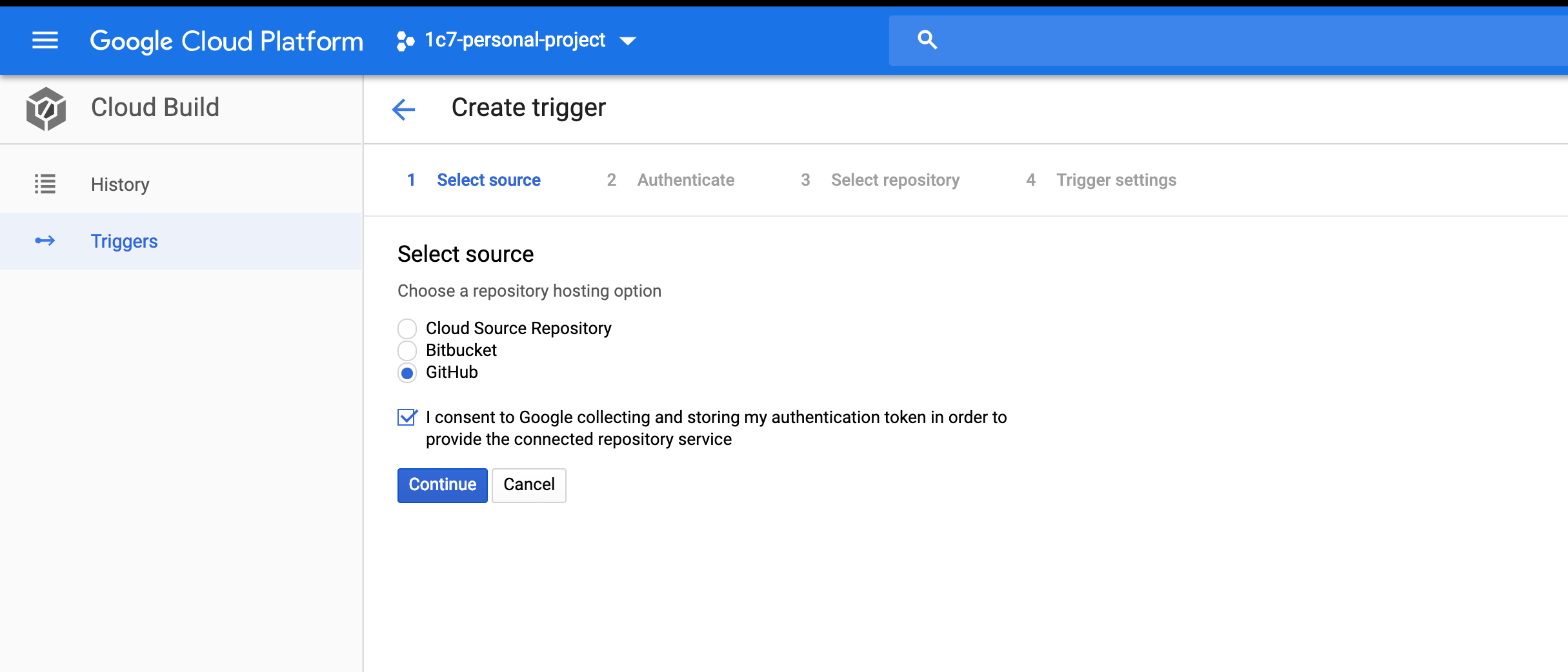Uncheck the authentication token consent checkbox
This screenshot has height=672, width=1568.
[407, 418]
